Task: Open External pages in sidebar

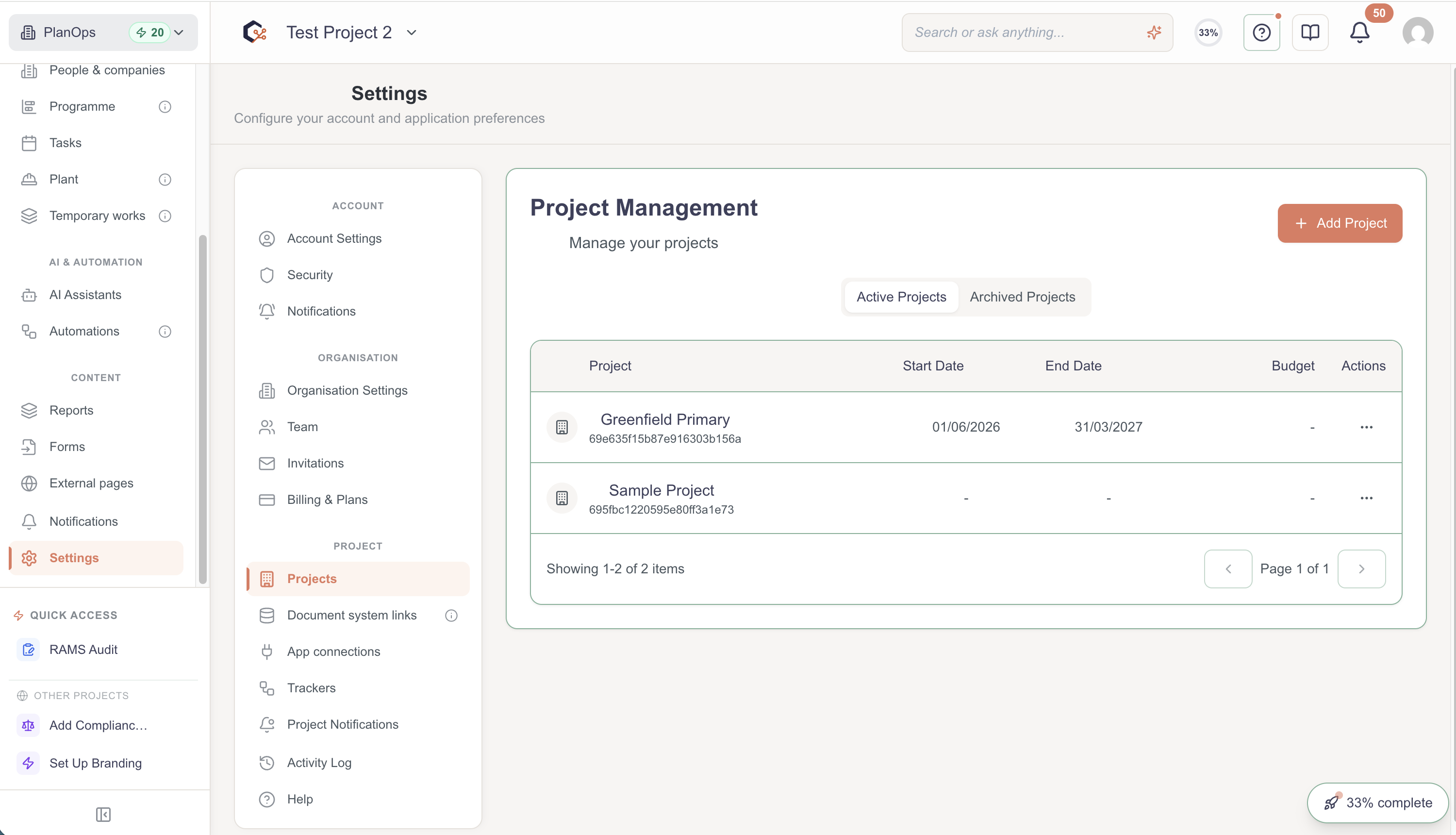Action: click(x=96, y=484)
